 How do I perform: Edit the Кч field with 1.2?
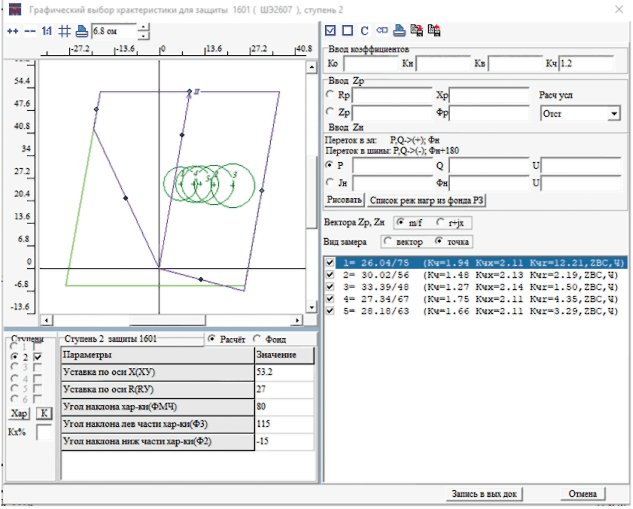(586, 63)
